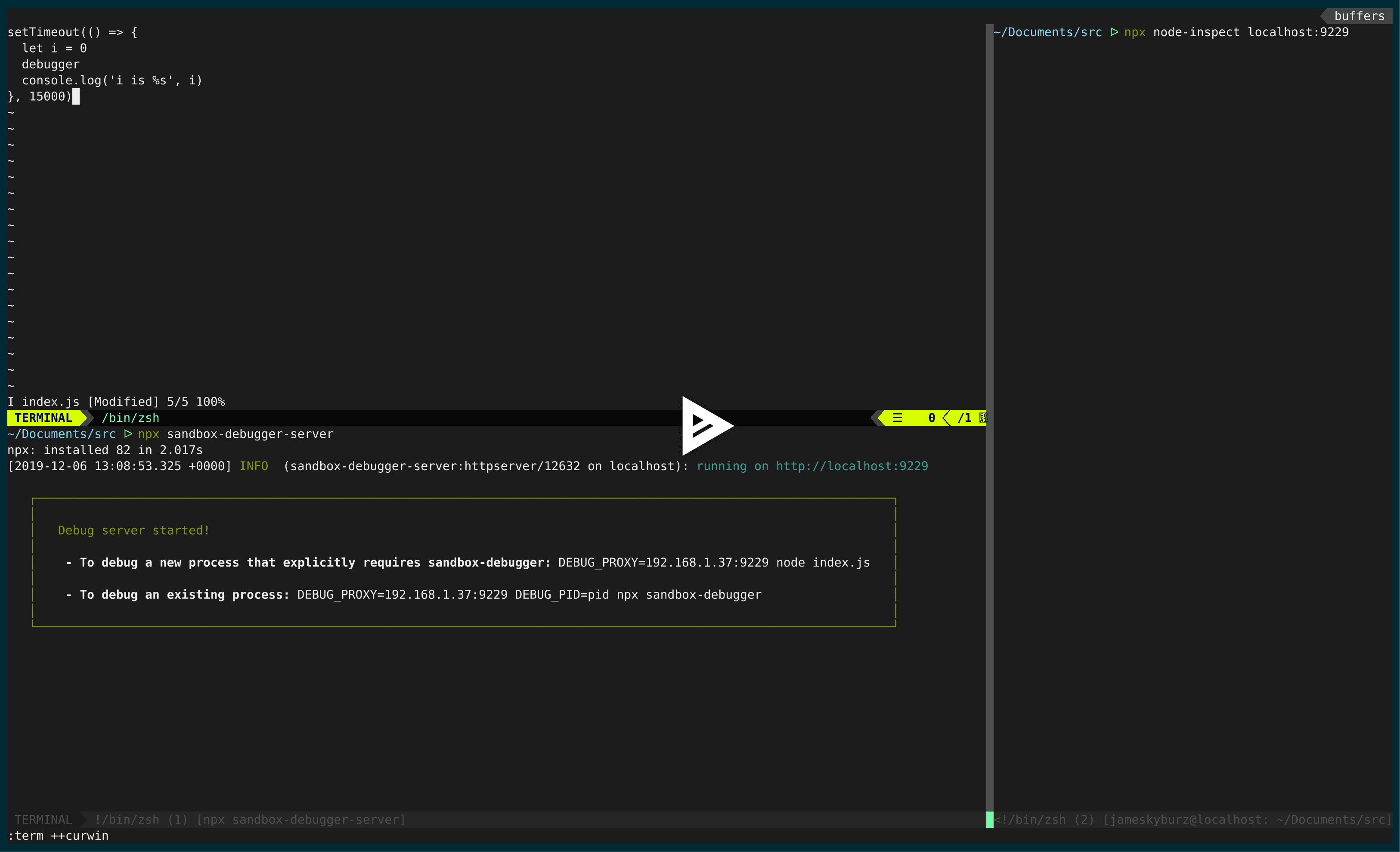Click the 'Debug server started!' heading

[x=133, y=530]
